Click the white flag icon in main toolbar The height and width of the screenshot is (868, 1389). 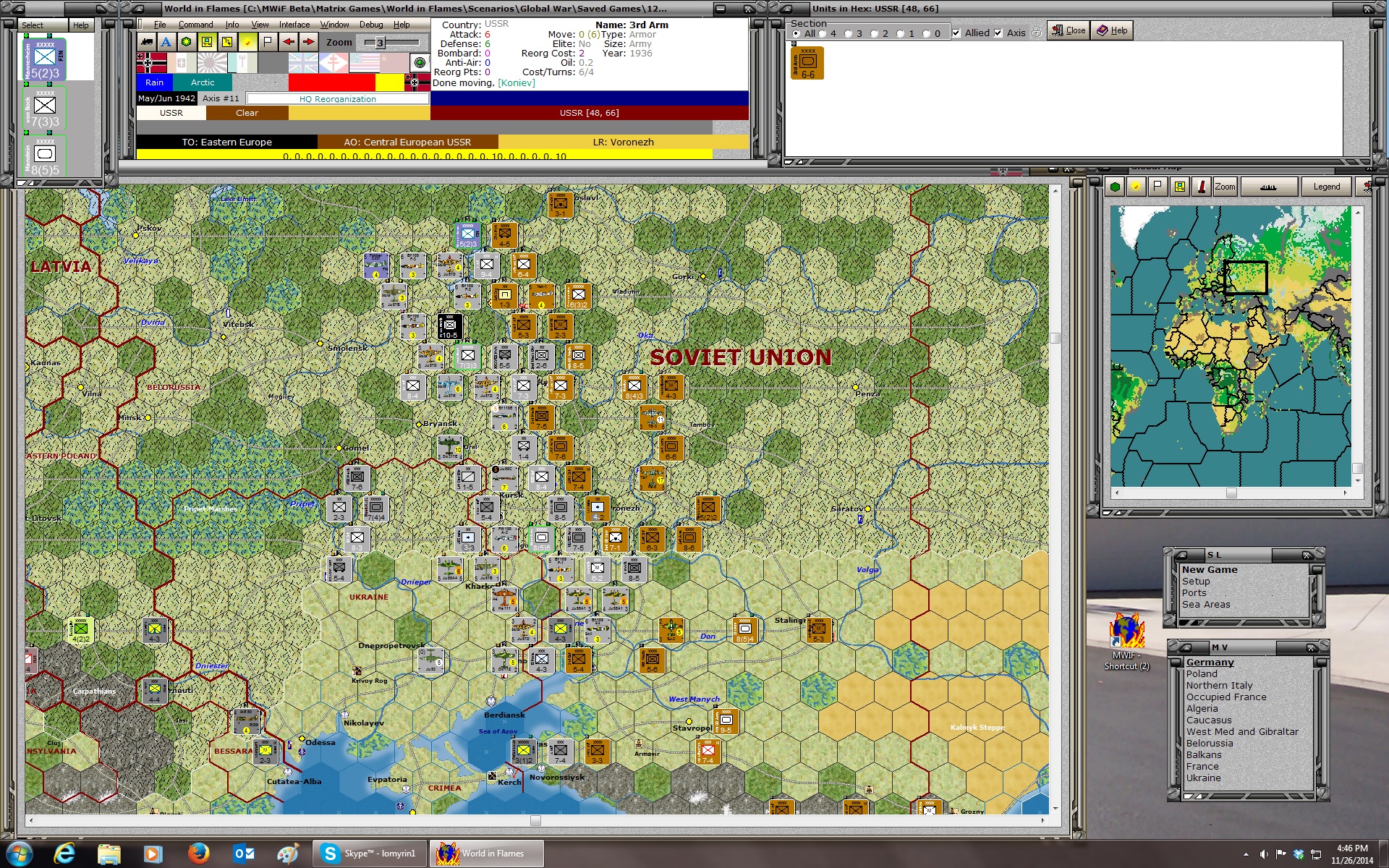point(268,42)
